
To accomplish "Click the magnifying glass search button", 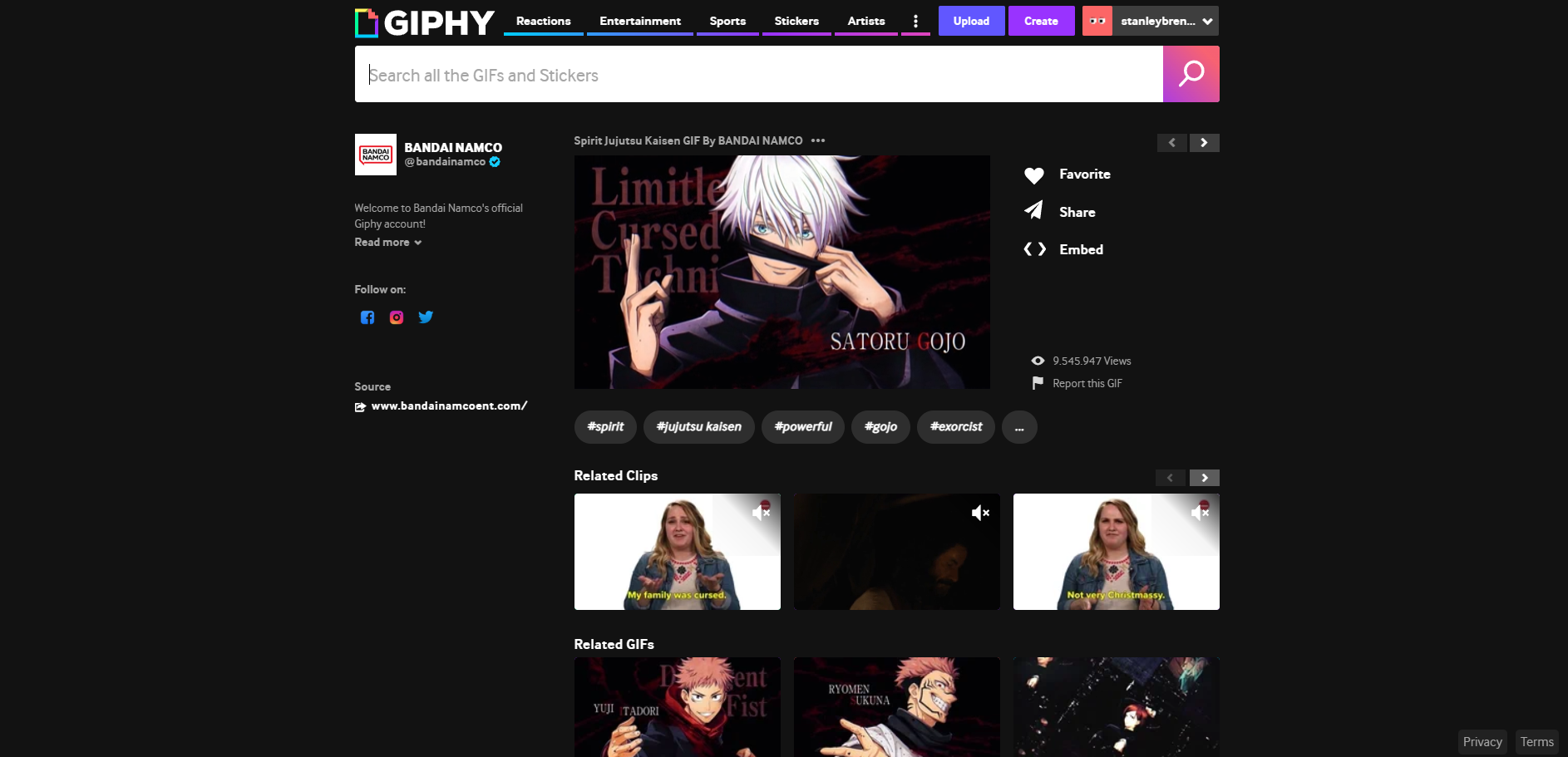I will point(1191,74).
